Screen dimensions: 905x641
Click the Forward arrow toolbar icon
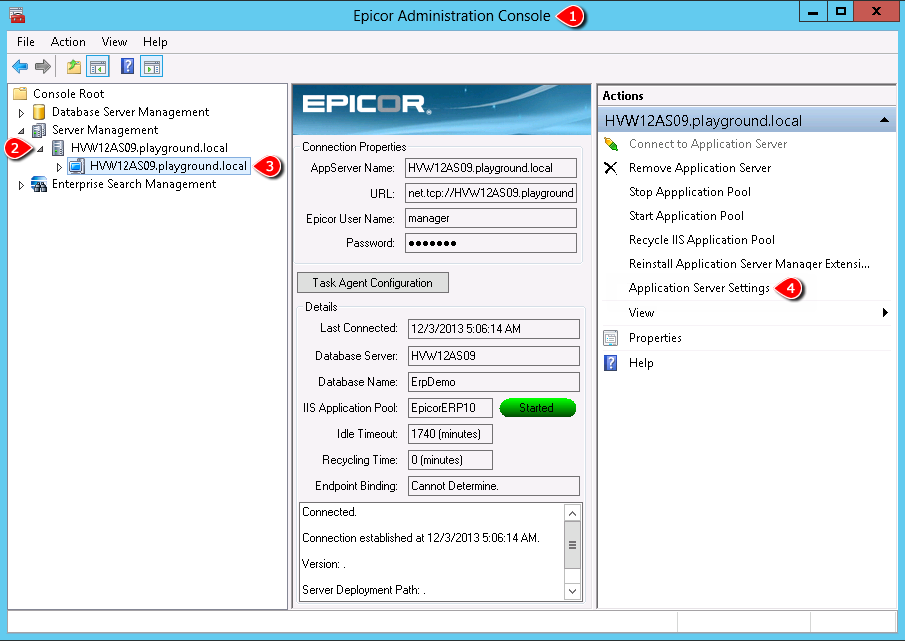click(x=43, y=66)
